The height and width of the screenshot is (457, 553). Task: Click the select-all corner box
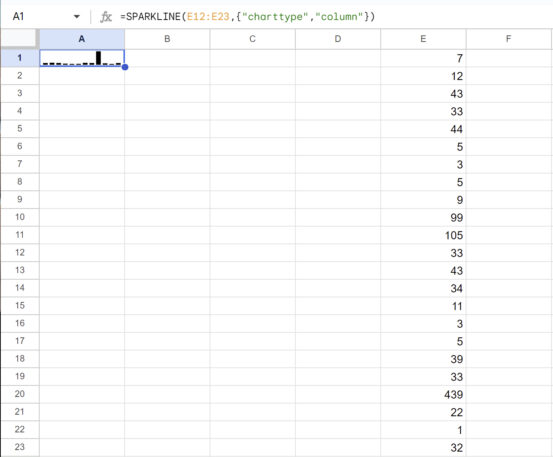[19, 39]
